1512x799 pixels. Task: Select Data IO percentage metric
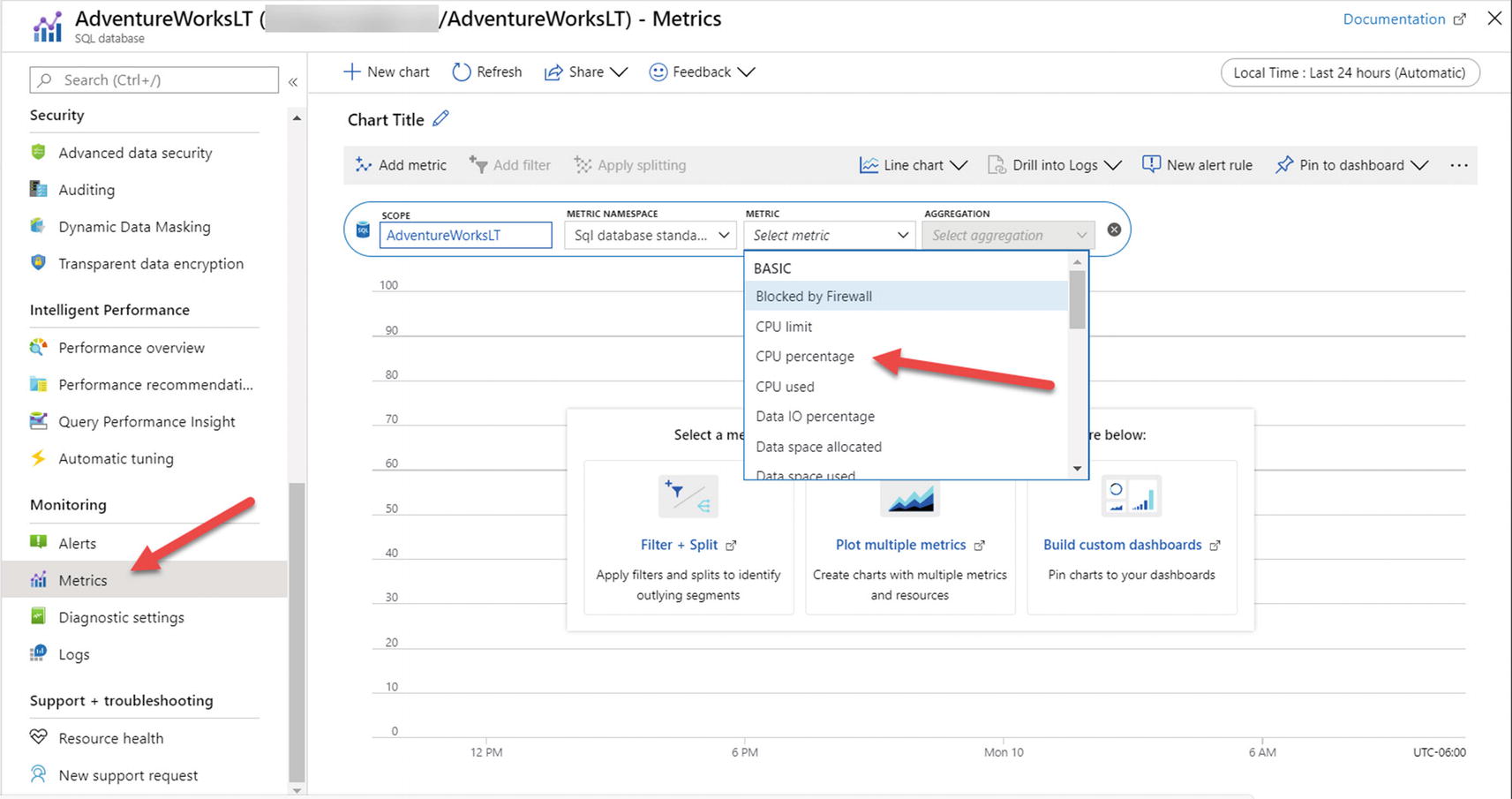click(906, 417)
